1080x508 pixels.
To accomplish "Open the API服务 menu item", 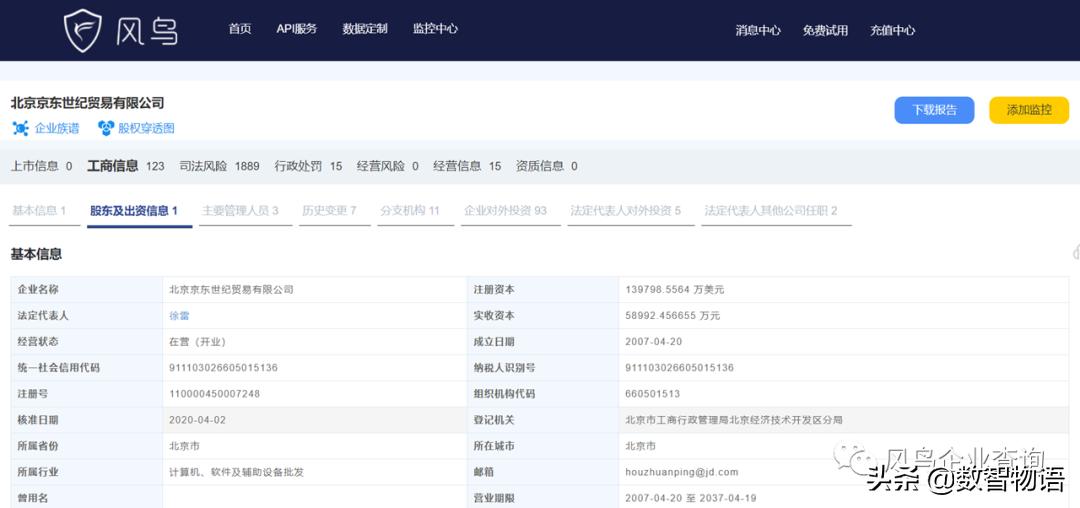I will coord(297,29).
